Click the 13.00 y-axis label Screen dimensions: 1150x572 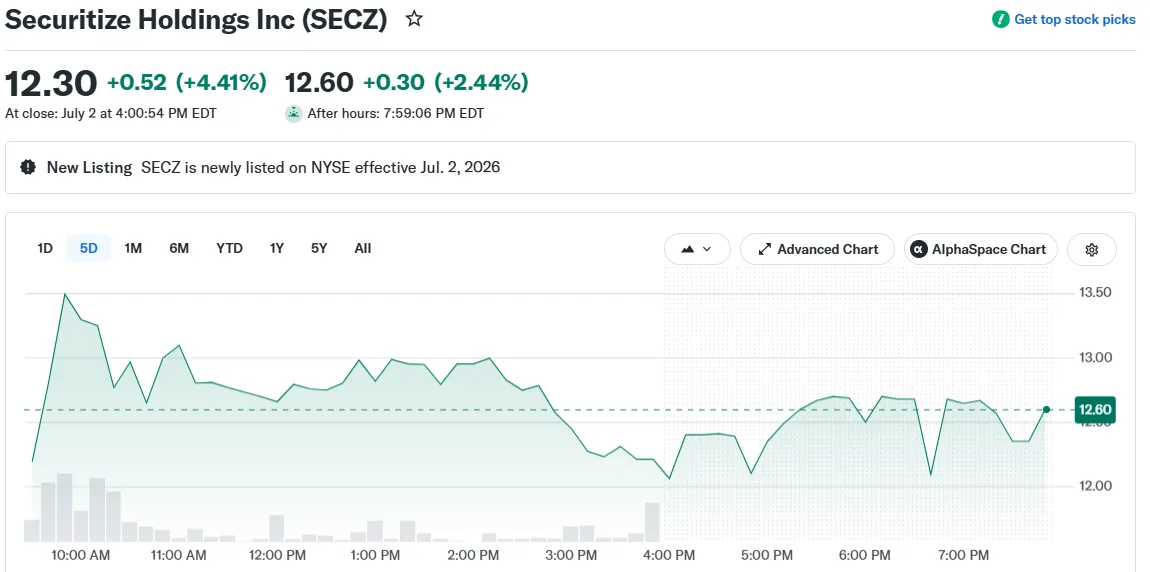[x=1096, y=357]
